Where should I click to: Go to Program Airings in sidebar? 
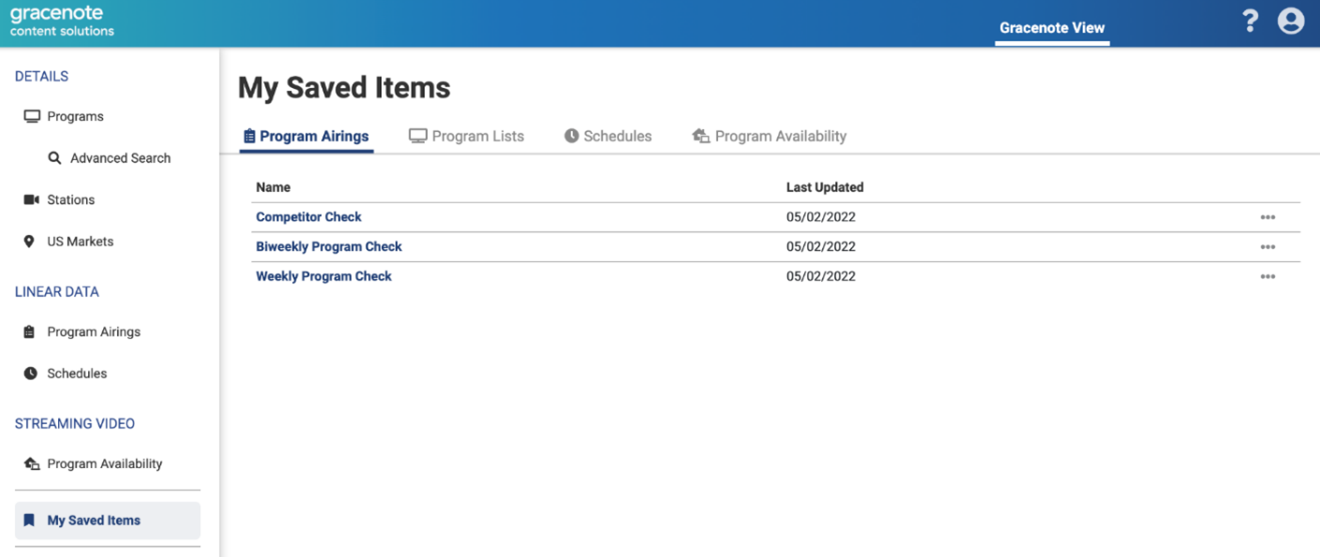coord(93,332)
